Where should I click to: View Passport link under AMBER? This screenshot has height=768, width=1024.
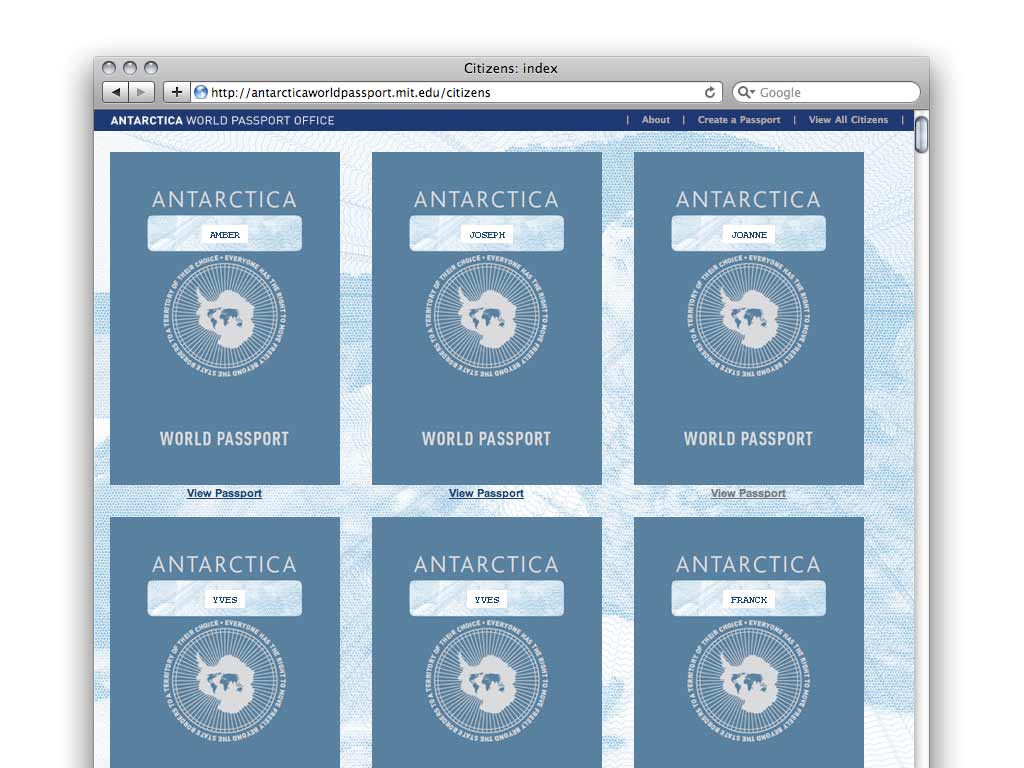coord(224,493)
